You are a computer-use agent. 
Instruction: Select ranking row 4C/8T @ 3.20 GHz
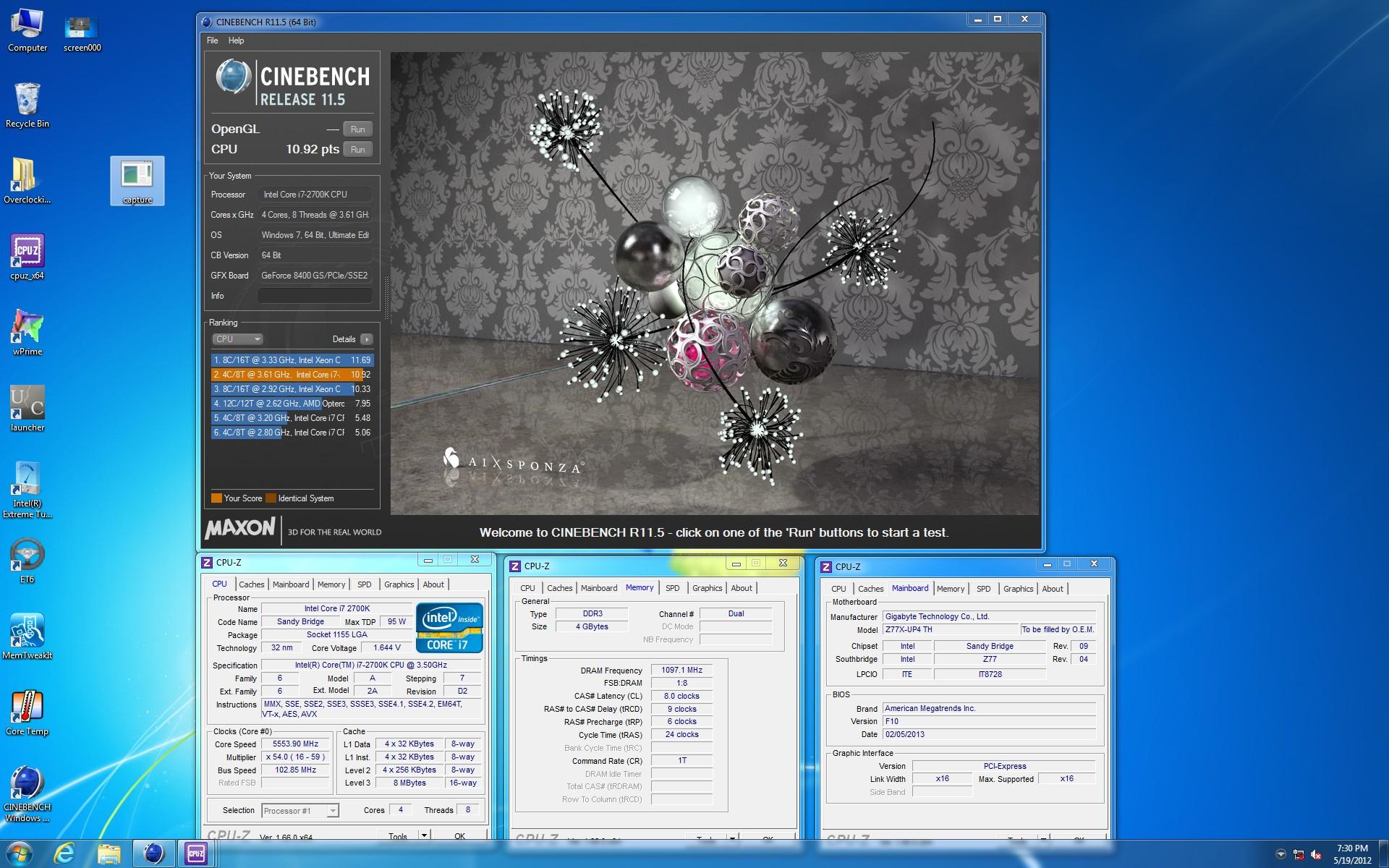[292, 418]
